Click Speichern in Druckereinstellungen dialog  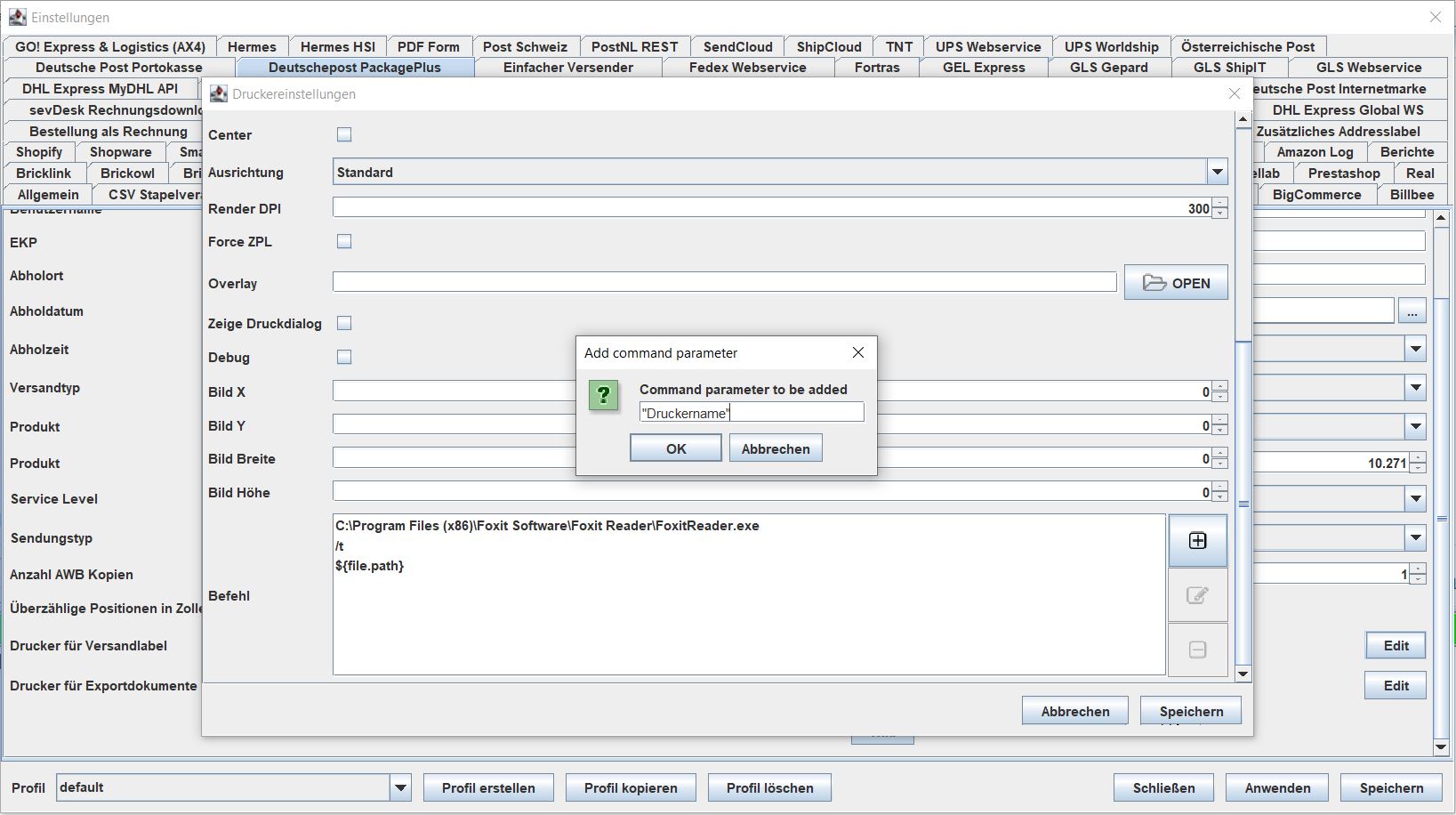pyautogui.click(x=1191, y=711)
